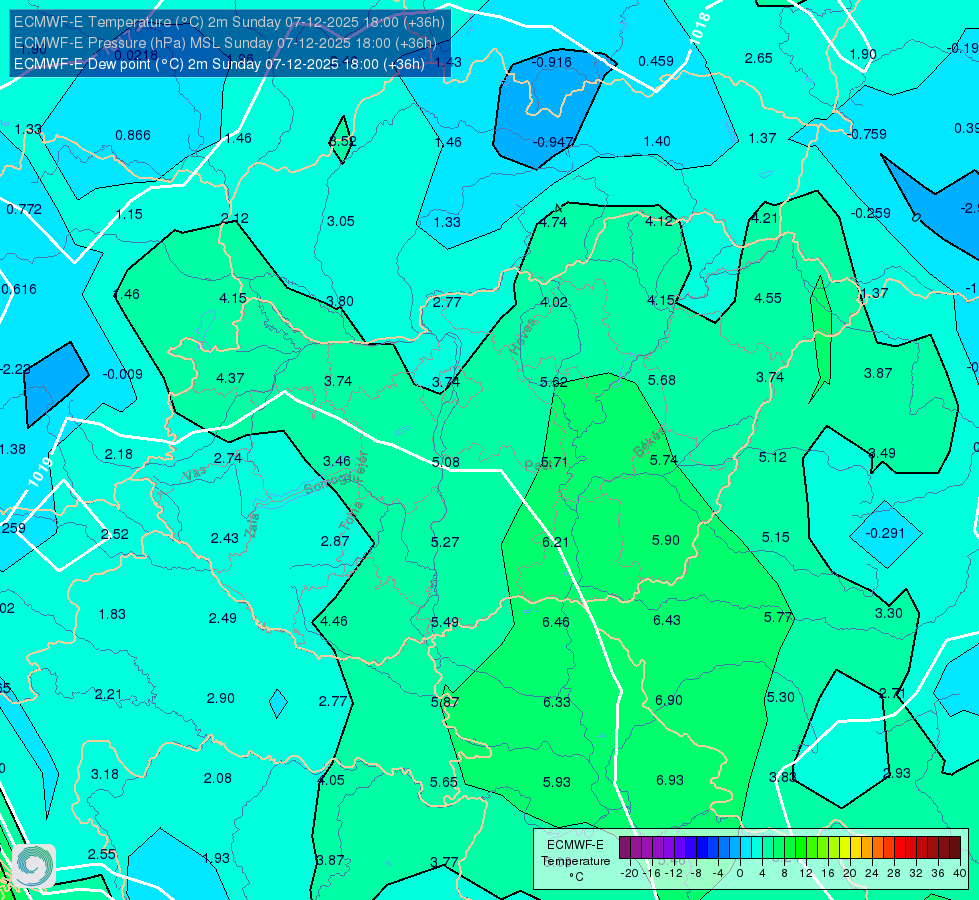
Task: Click the 5.93 temperature value
Action: tap(557, 783)
